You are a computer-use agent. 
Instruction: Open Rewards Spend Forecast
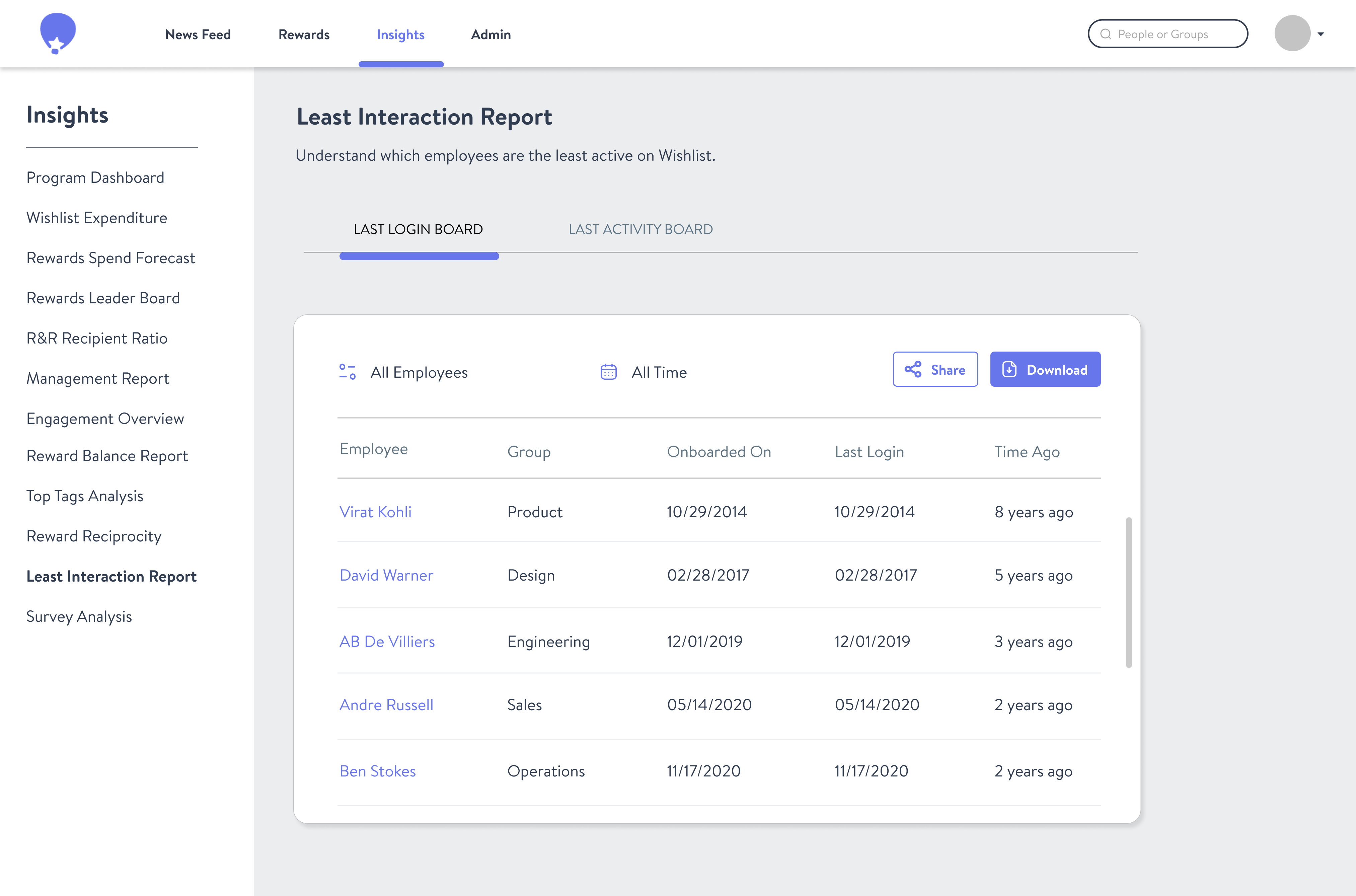pos(111,258)
